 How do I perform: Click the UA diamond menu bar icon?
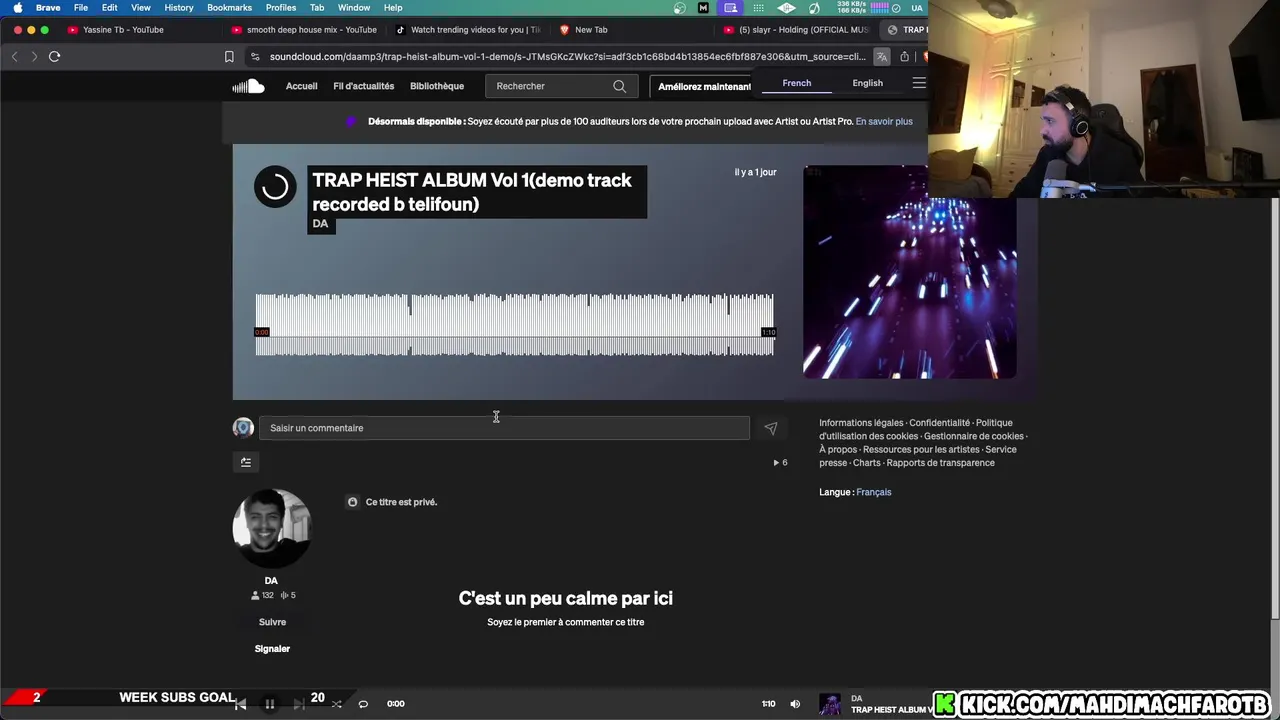click(x=787, y=8)
